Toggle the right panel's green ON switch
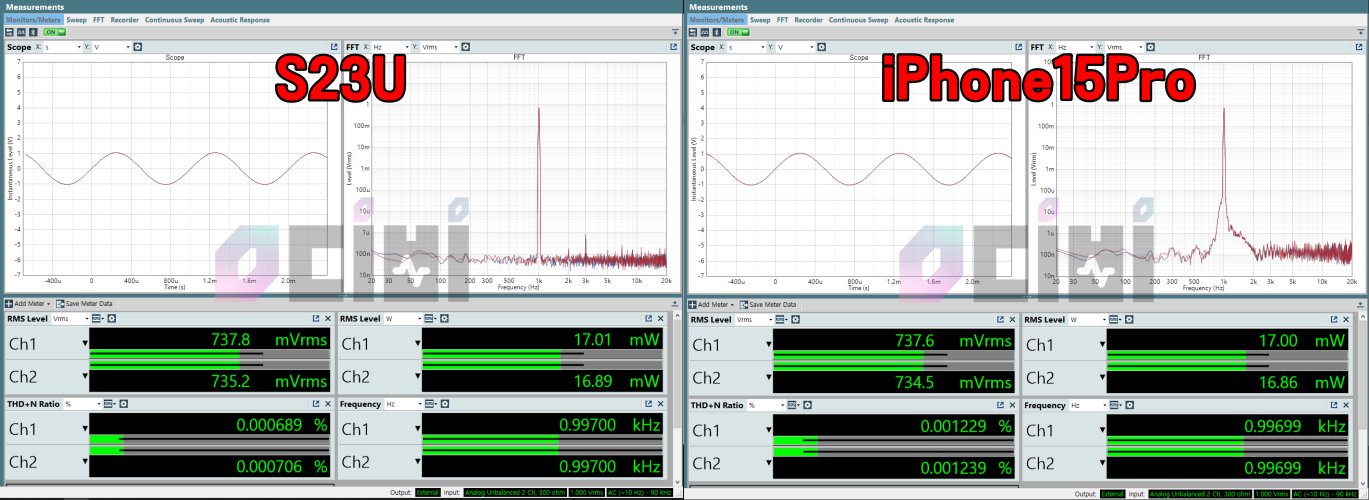Viewport: 1369px width, 500px height. 738,32
